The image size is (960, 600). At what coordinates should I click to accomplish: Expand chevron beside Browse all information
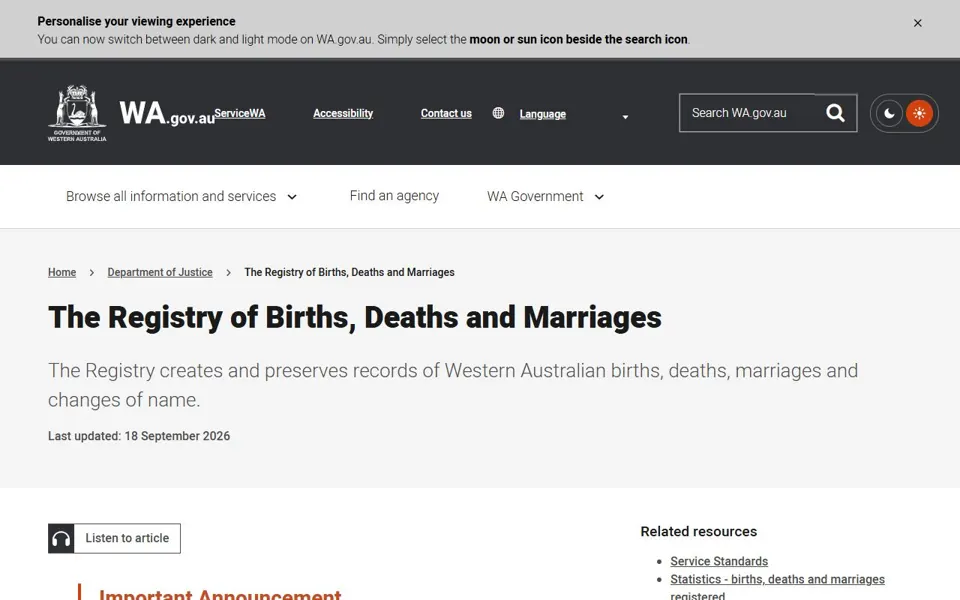pos(292,197)
